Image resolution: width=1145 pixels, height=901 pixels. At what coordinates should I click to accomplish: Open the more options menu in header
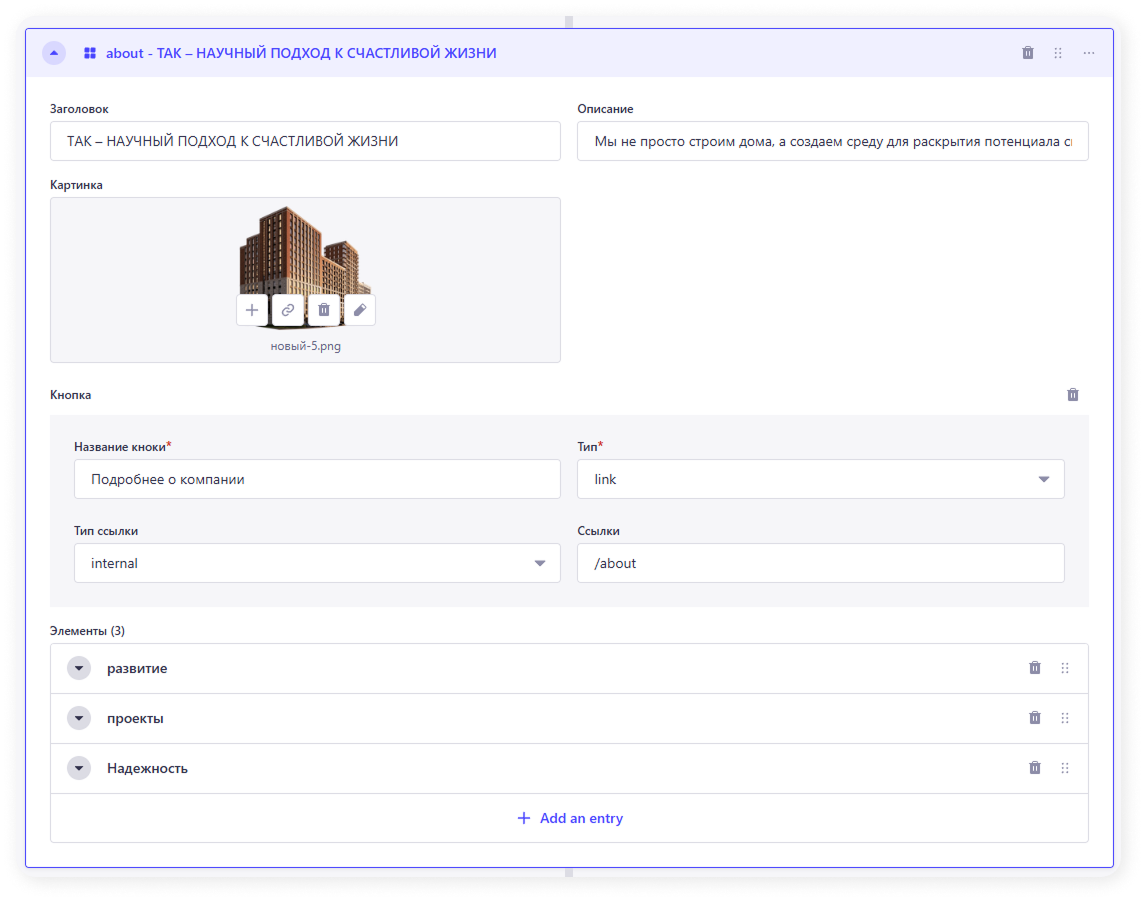click(x=1089, y=53)
